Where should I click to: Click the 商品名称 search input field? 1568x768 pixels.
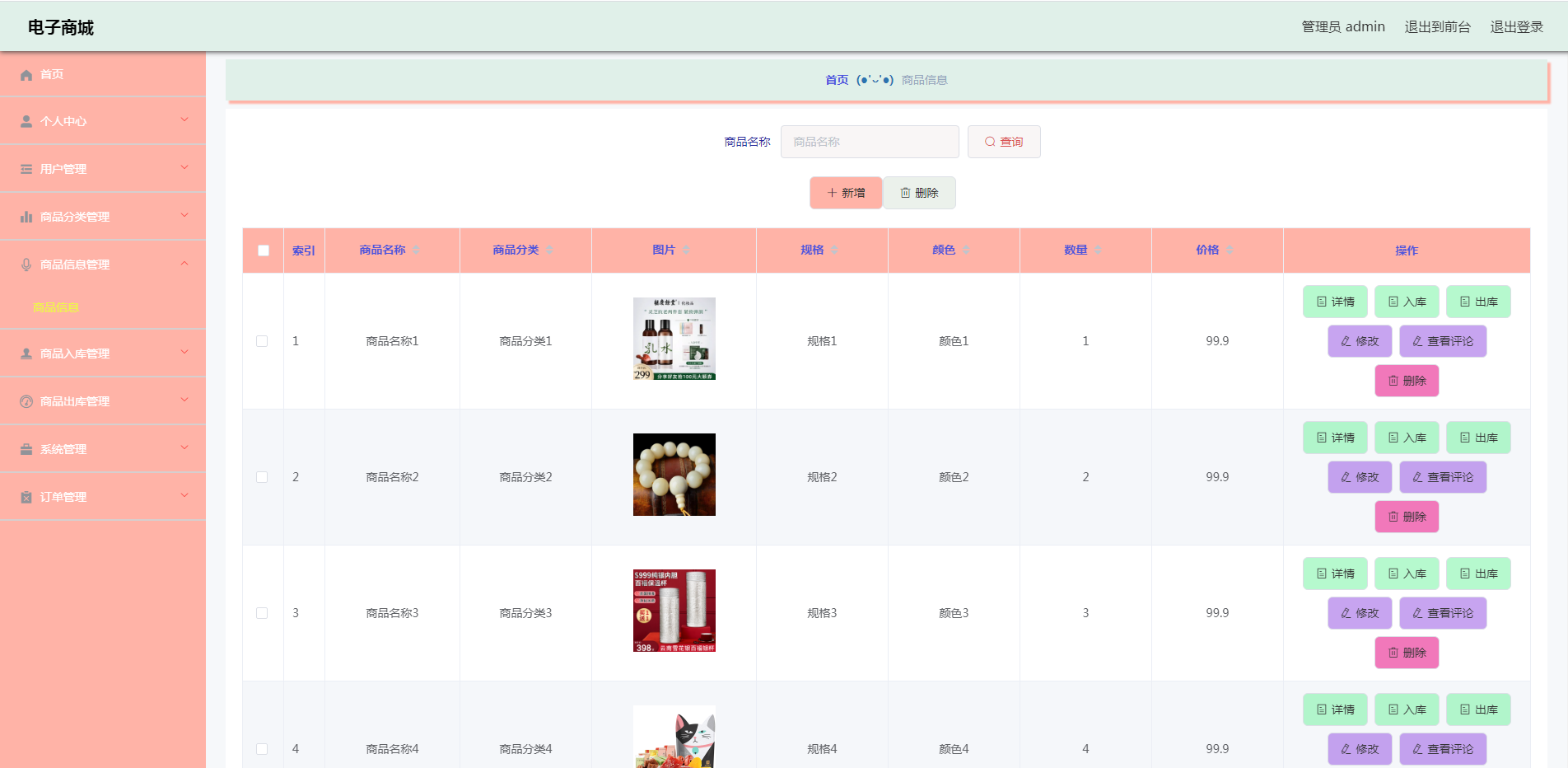click(x=870, y=142)
